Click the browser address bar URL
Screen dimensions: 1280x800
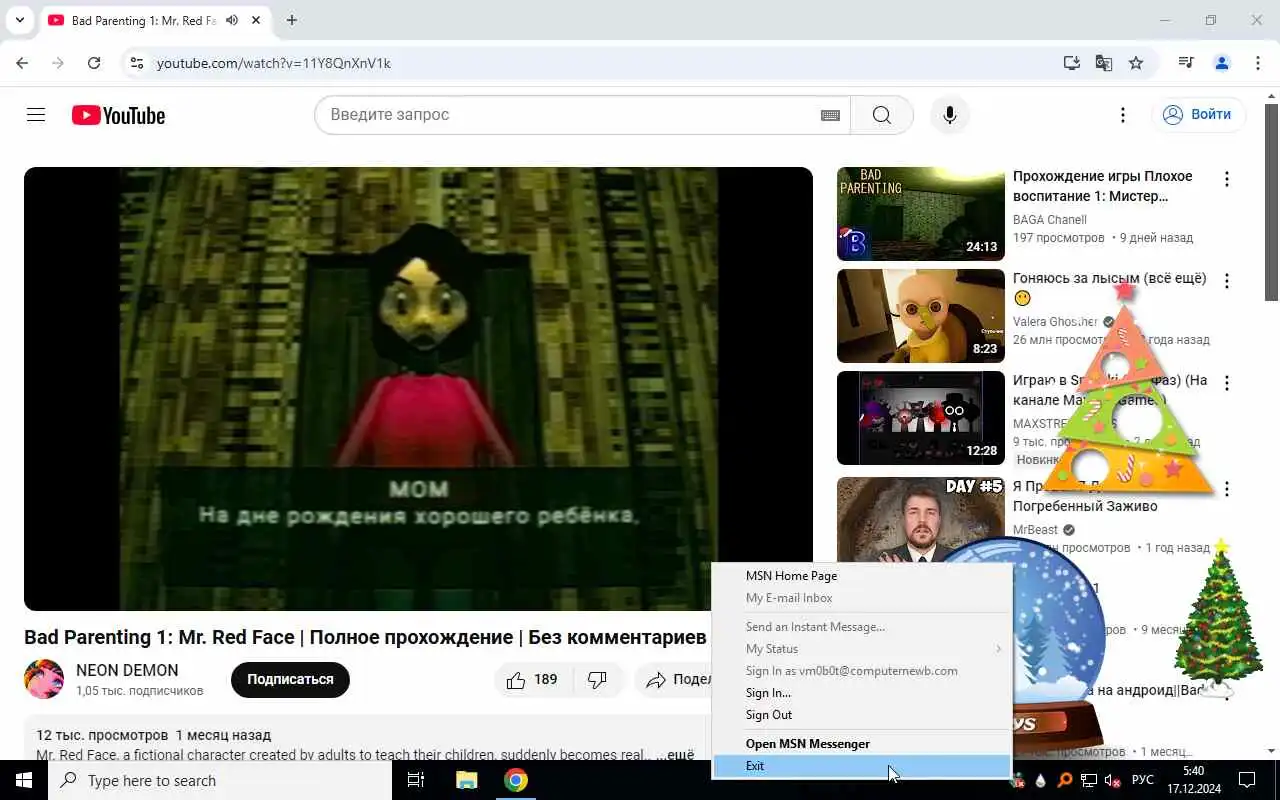pyautogui.click(x=274, y=63)
